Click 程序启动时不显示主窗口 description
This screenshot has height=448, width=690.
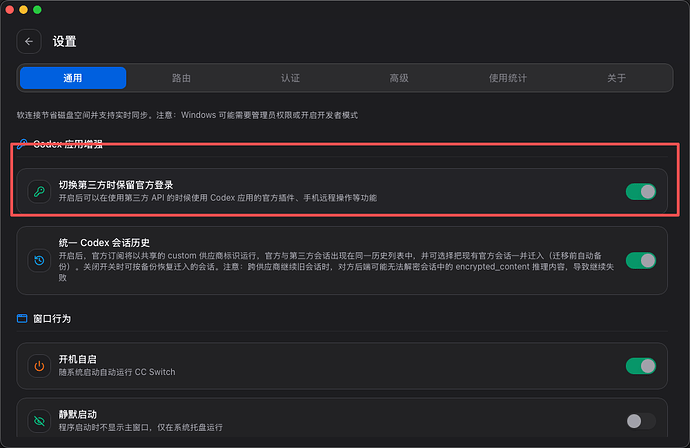click(141, 427)
